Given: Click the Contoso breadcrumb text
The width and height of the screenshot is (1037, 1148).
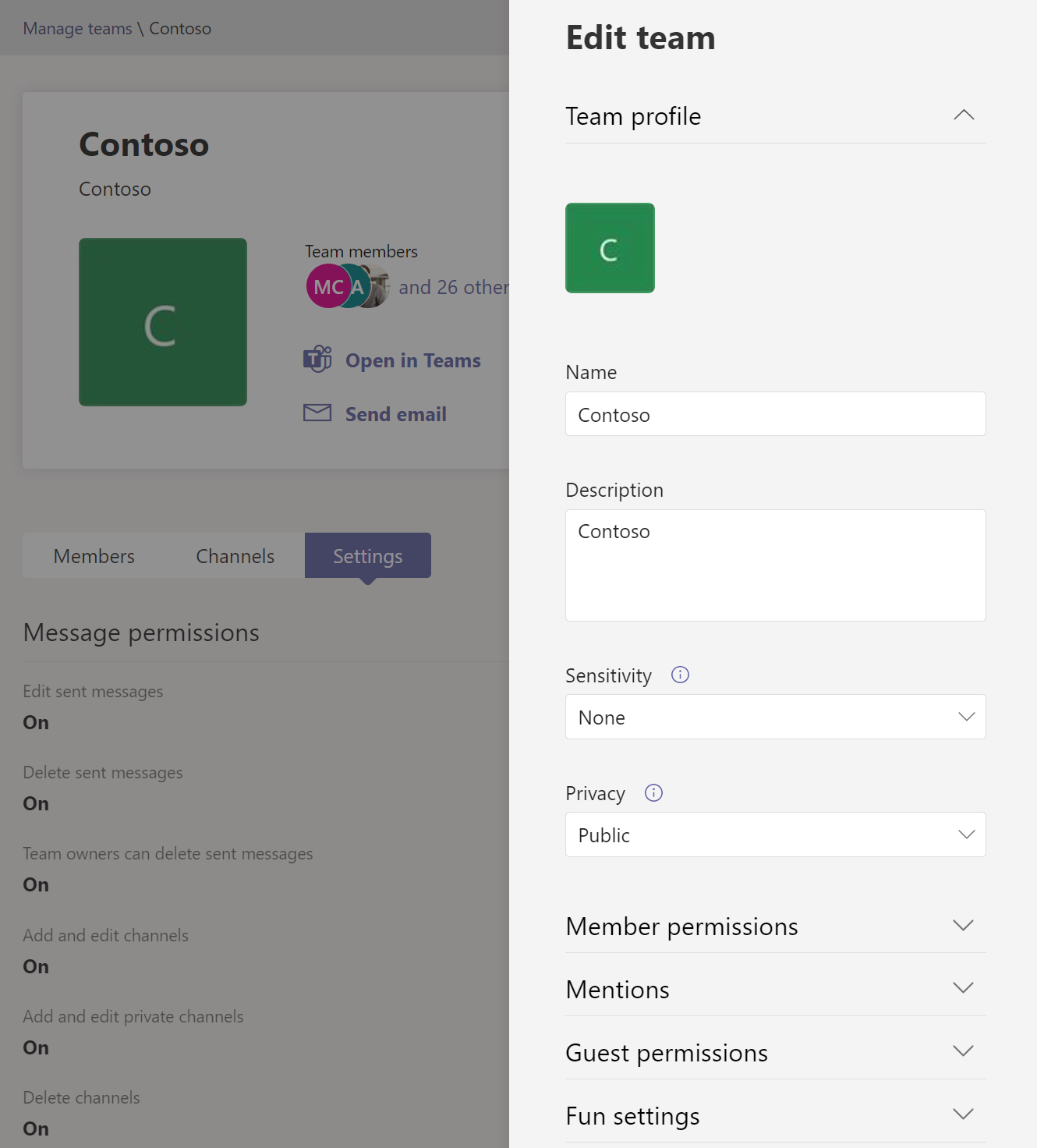Looking at the screenshot, I should pyautogui.click(x=180, y=28).
